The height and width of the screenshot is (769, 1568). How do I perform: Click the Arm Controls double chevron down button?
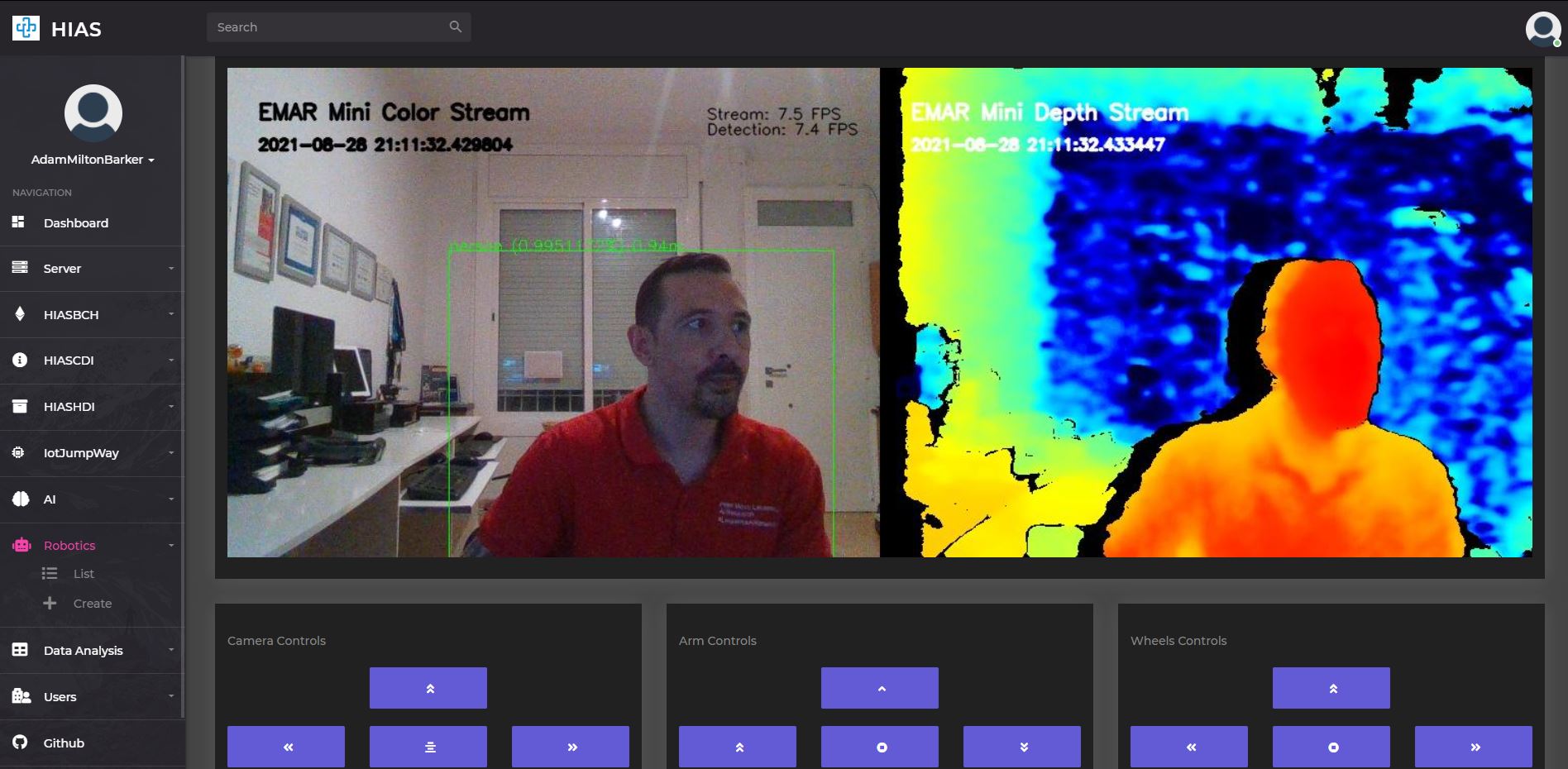click(1022, 747)
